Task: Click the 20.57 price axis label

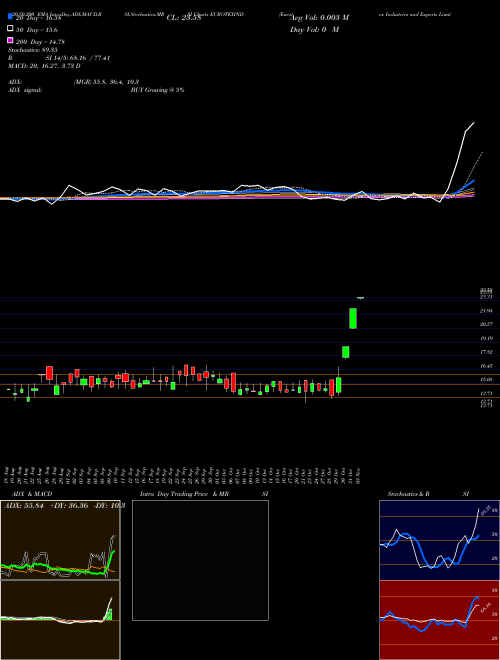Action: pos(486,324)
